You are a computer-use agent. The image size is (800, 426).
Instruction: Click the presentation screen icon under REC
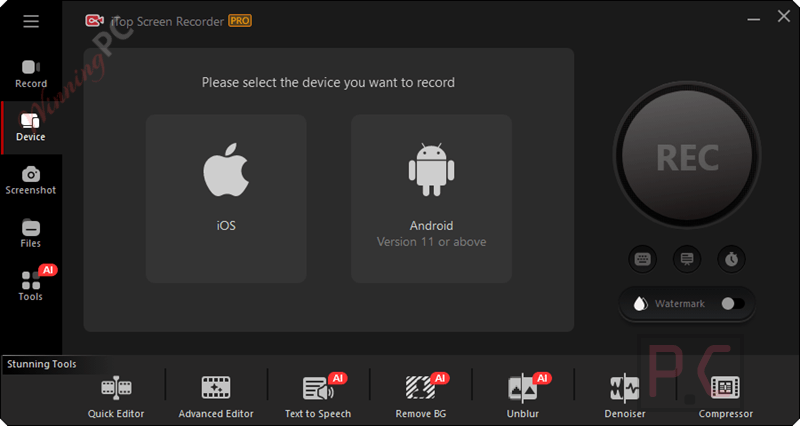(x=687, y=259)
